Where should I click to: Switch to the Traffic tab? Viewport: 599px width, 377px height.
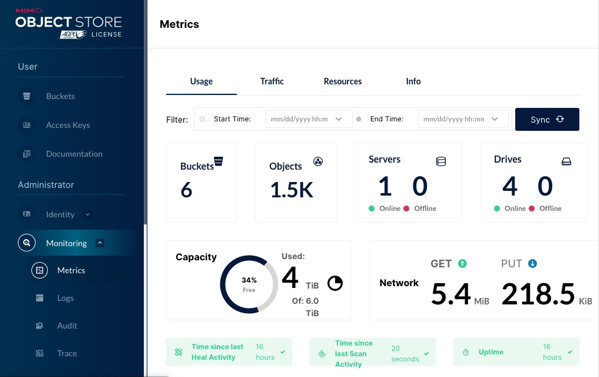pyautogui.click(x=272, y=81)
